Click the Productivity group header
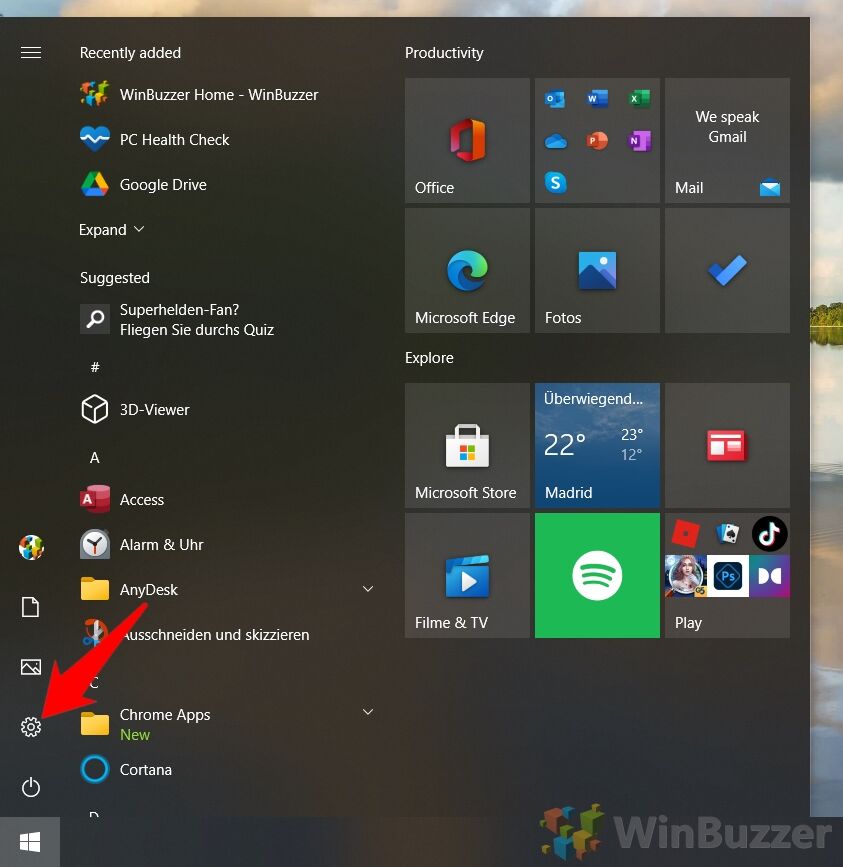The width and height of the screenshot is (843, 867). pos(444,53)
